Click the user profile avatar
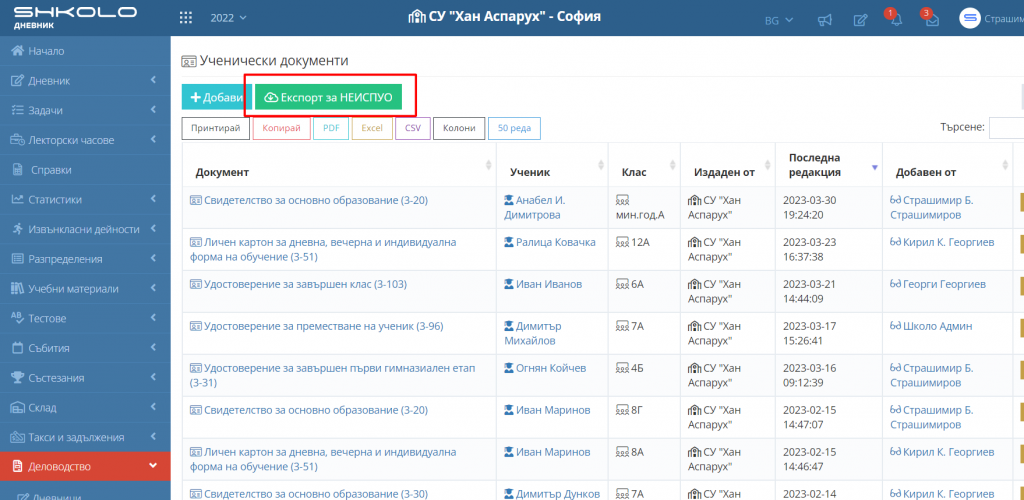1024x500 pixels. pyautogui.click(x=970, y=18)
